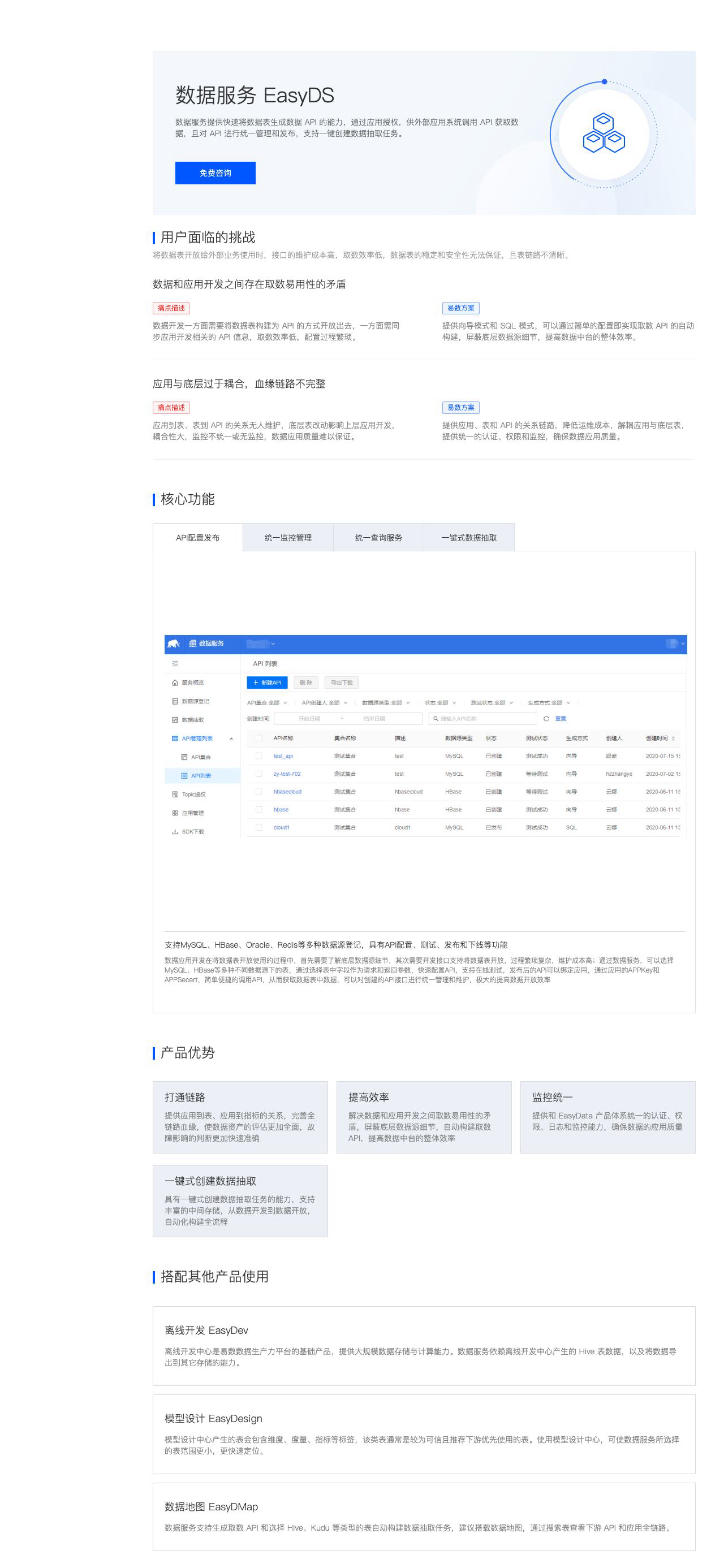
Task: Open the cloud1 API name link
Action: pyautogui.click(x=281, y=827)
